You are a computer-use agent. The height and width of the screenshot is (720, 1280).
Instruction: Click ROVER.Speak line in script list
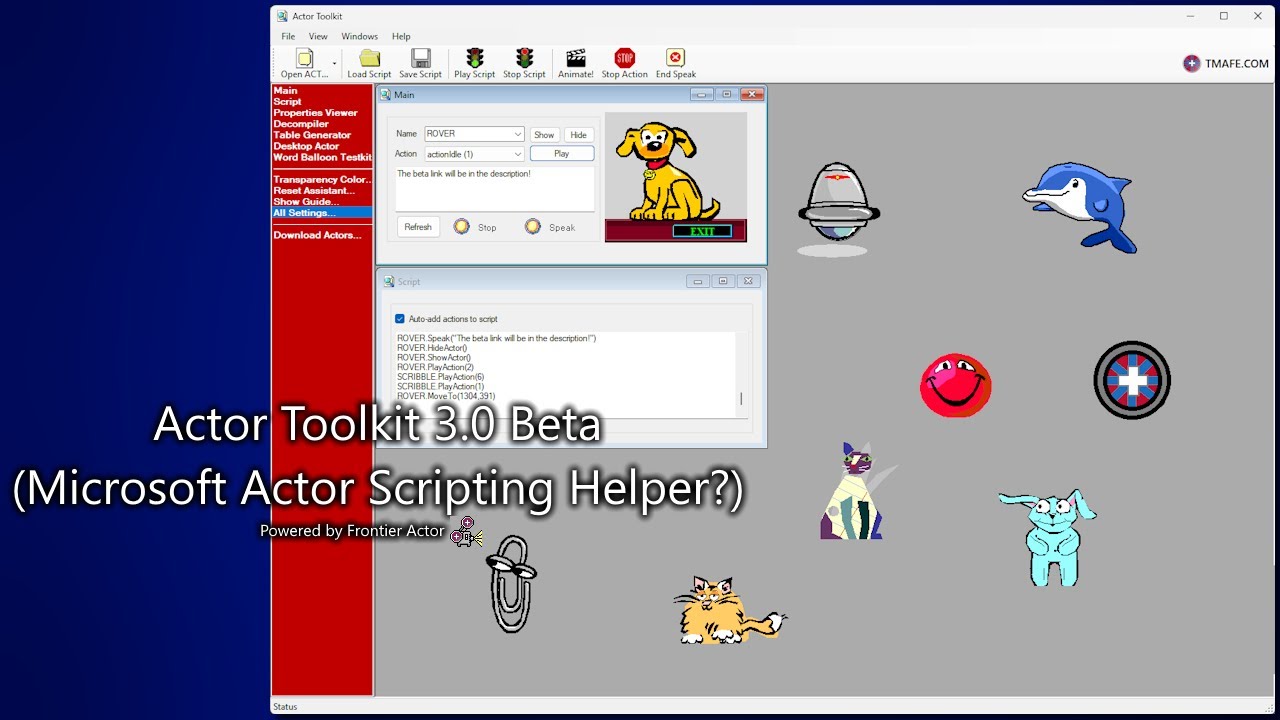click(496, 338)
